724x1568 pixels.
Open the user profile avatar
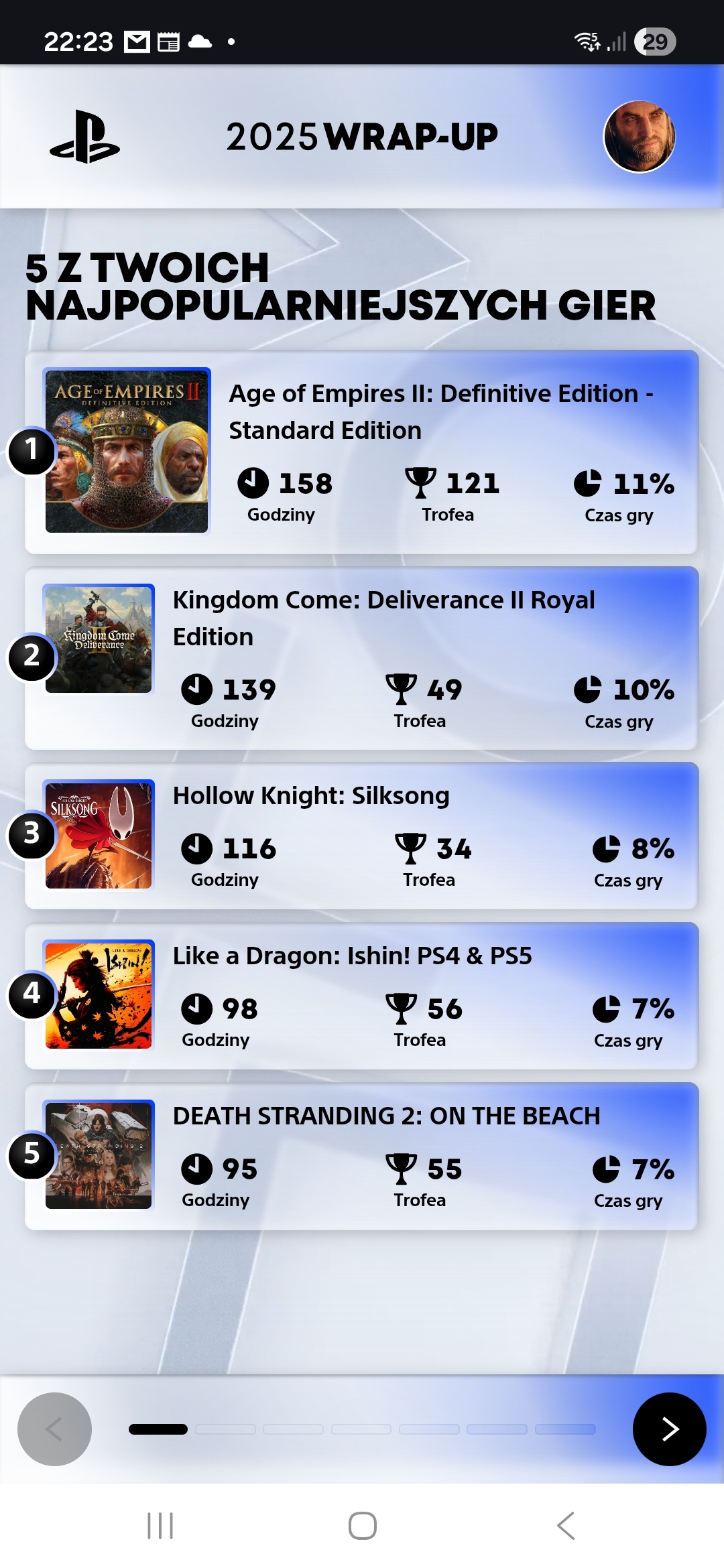(x=639, y=137)
